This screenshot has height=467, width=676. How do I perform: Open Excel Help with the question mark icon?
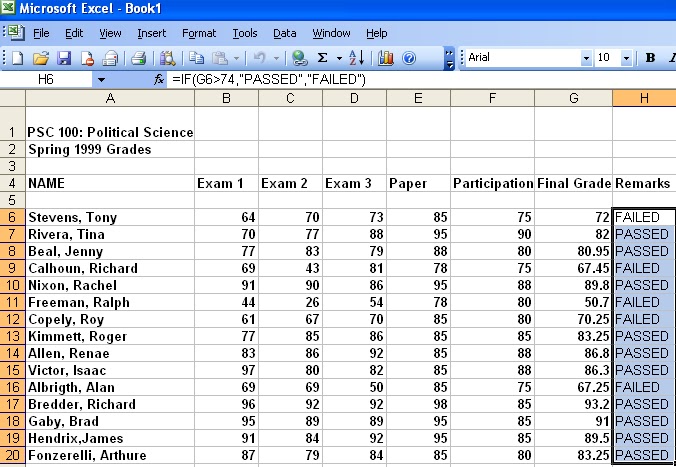pyautogui.click(x=409, y=58)
